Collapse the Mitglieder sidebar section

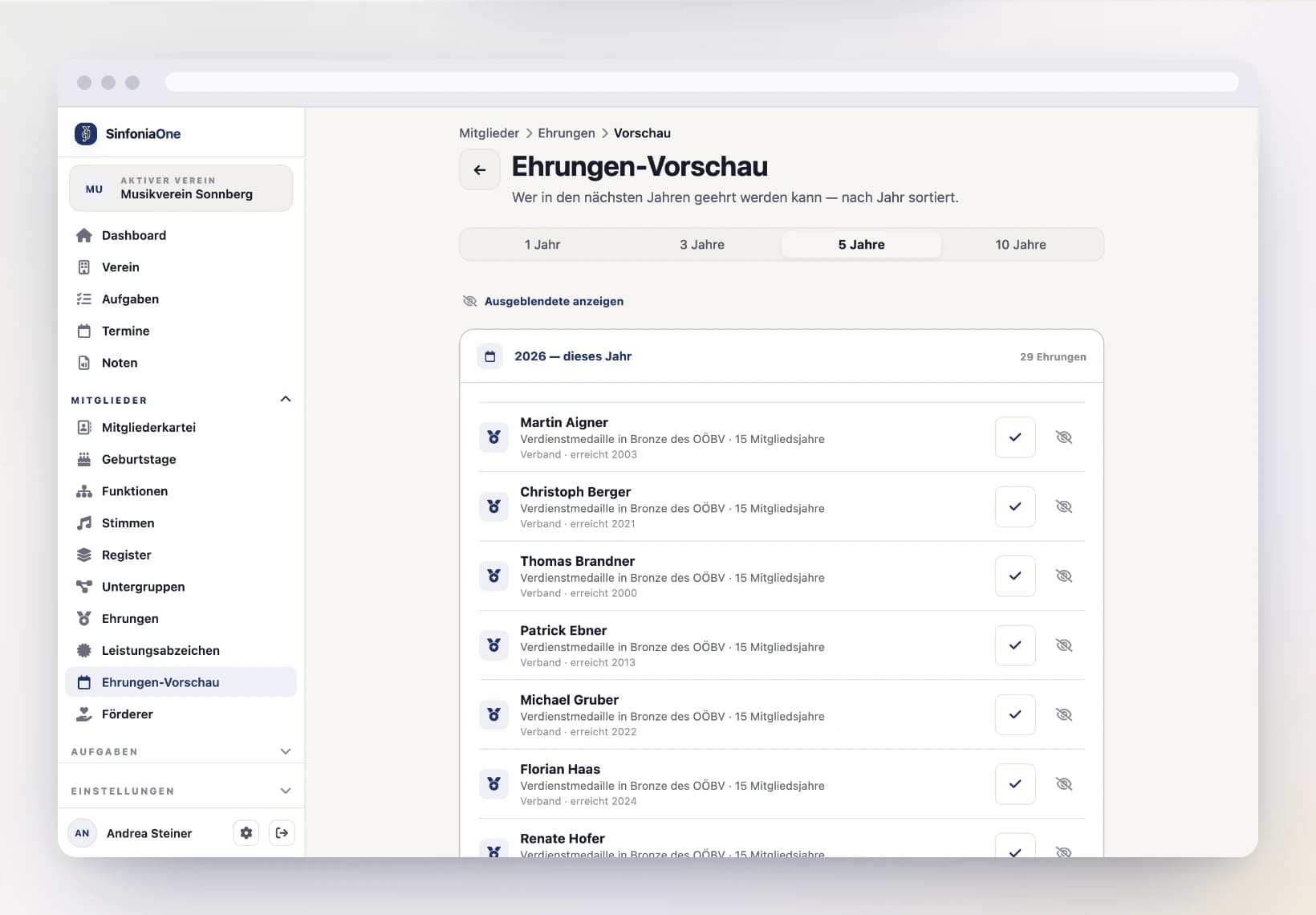click(286, 399)
